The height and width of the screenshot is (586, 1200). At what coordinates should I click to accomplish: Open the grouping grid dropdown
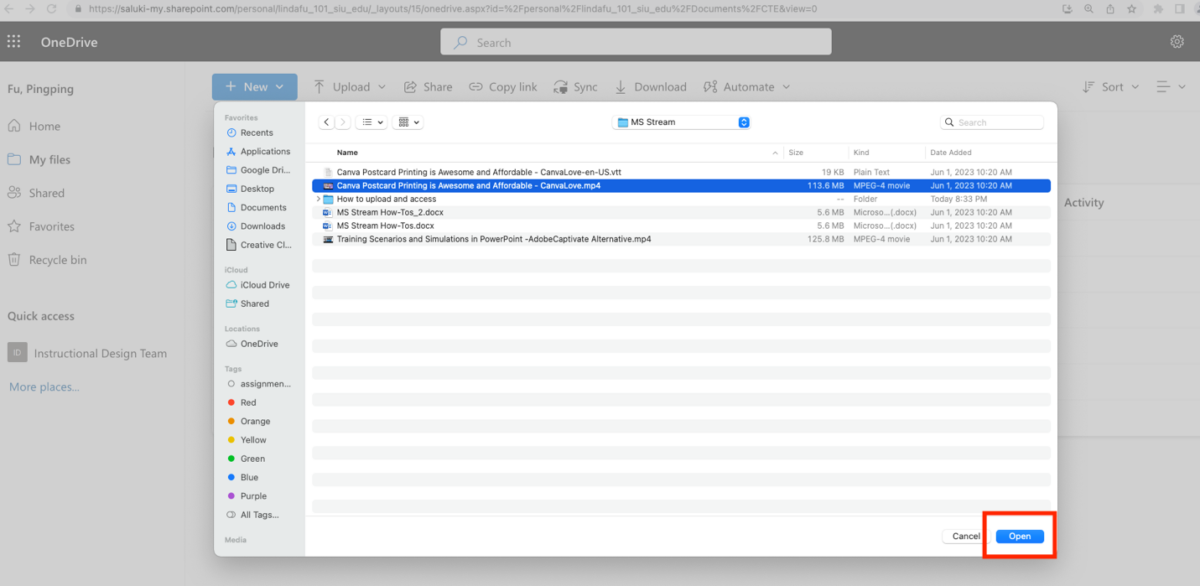pos(408,122)
